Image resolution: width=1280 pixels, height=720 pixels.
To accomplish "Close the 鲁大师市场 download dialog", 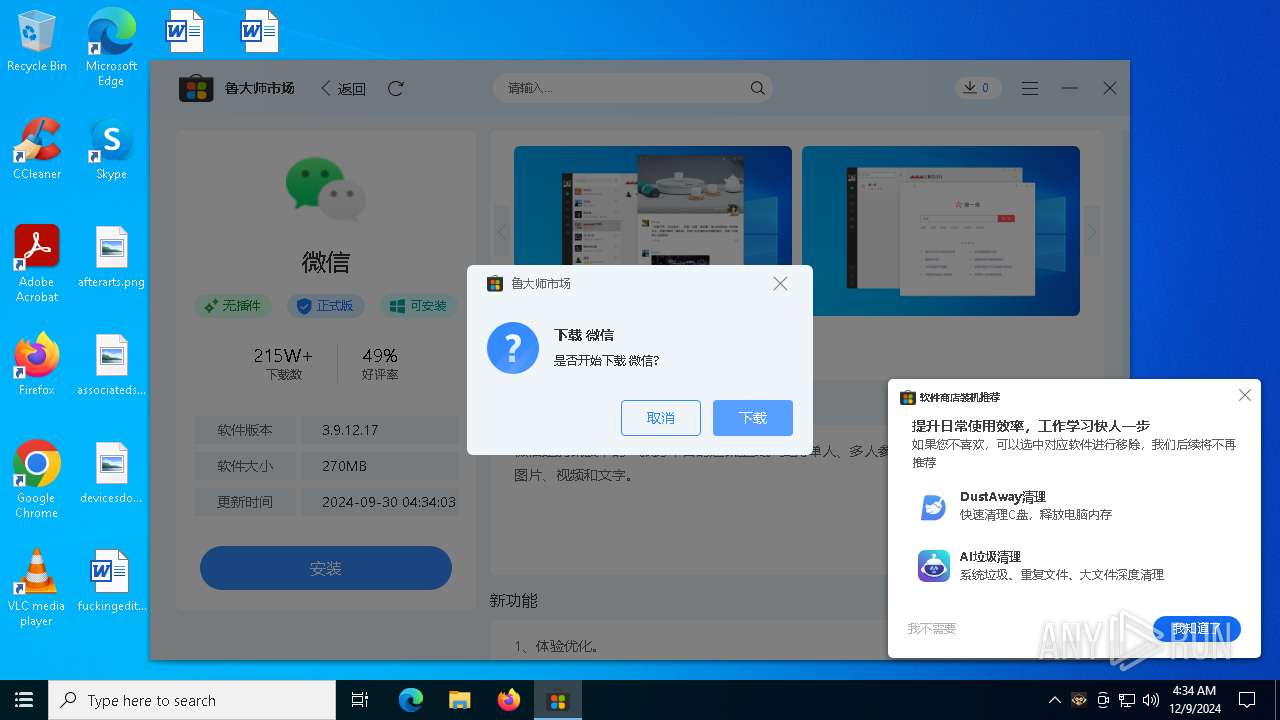I will (x=780, y=284).
